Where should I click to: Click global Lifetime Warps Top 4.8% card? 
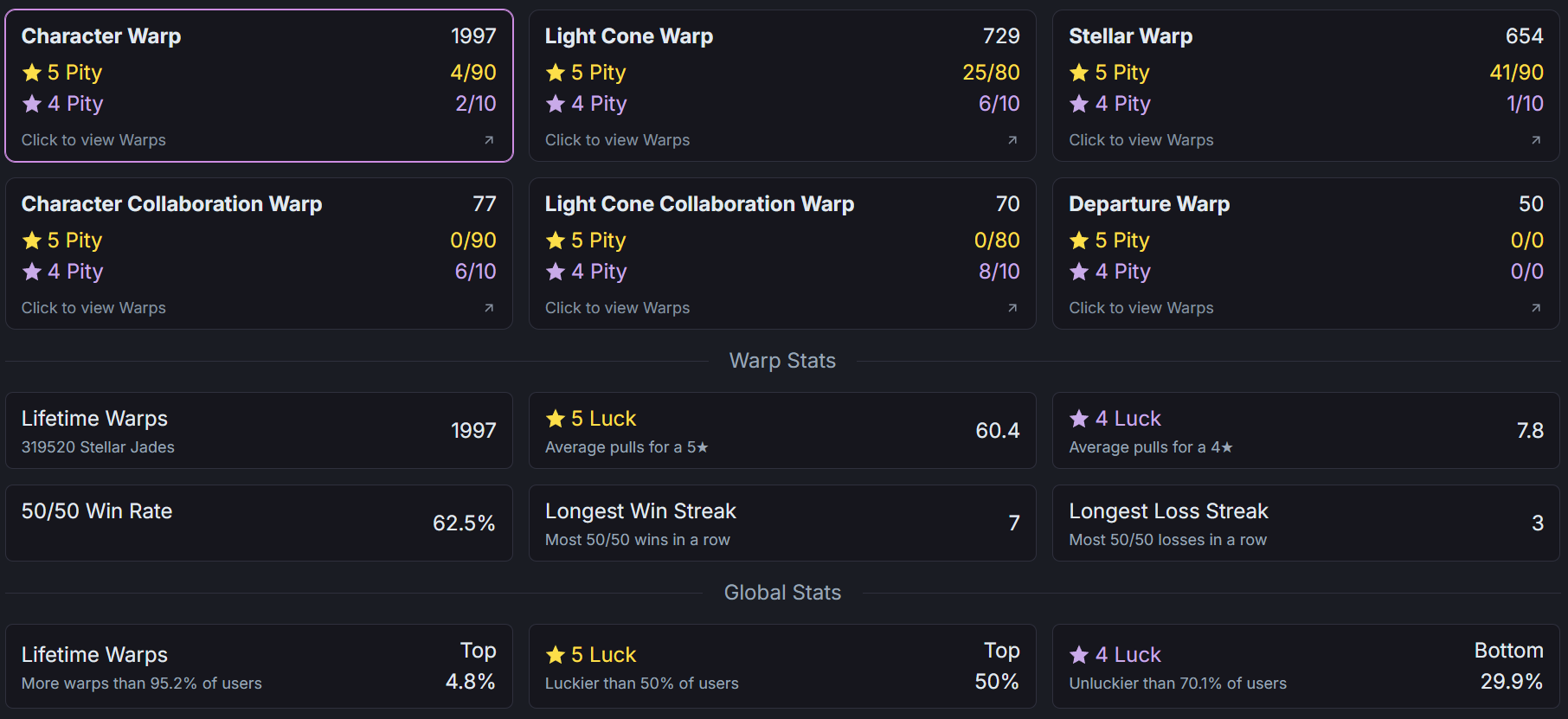click(259, 666)
